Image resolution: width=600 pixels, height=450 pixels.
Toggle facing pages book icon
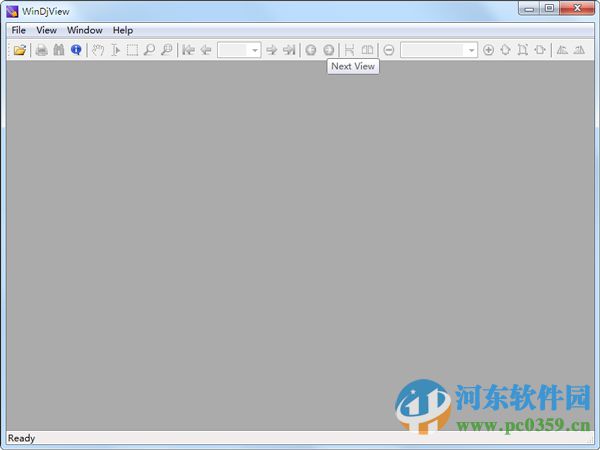[367, 50]
